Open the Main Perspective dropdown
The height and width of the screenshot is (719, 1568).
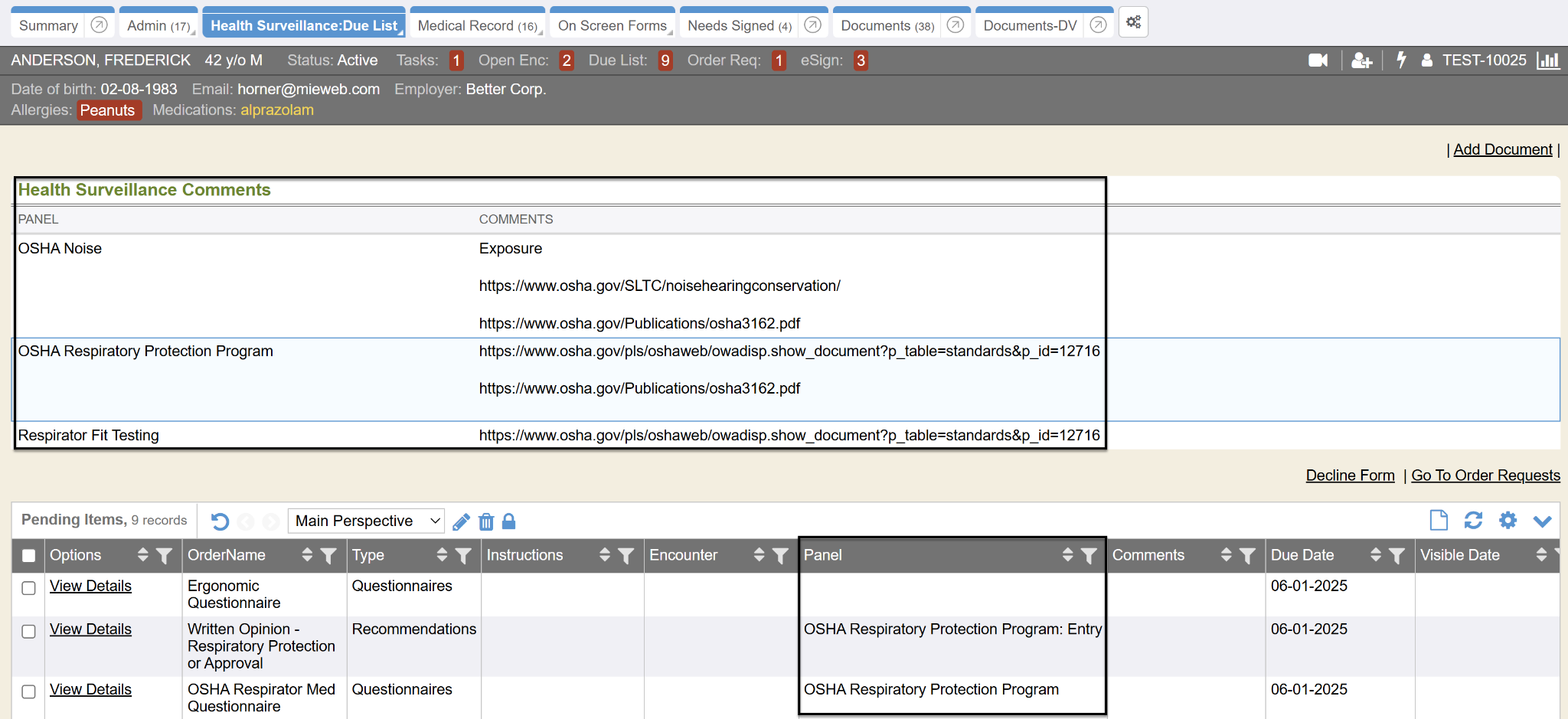(366, 521)
